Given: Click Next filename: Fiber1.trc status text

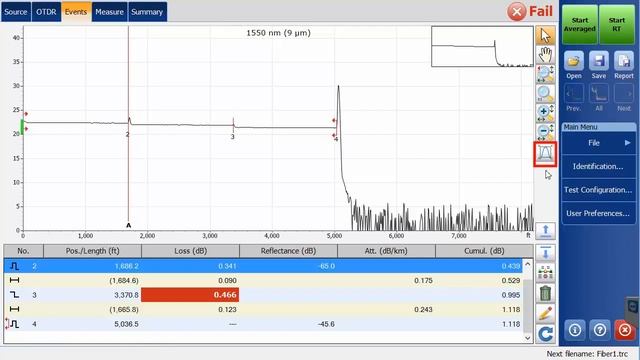Looking at the screenshot, I should (x=587, y=354).
